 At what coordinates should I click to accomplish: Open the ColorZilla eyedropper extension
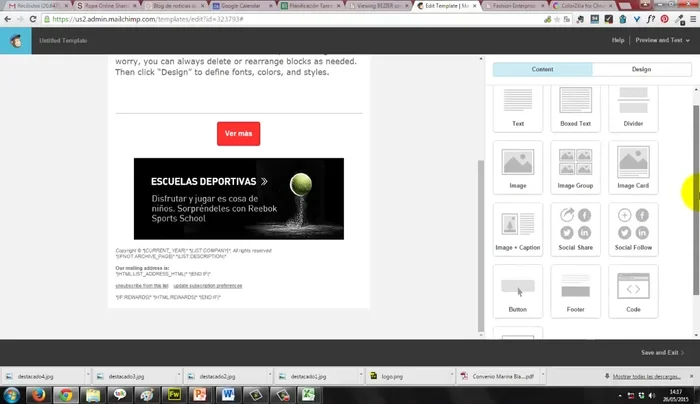coord(679,19)
